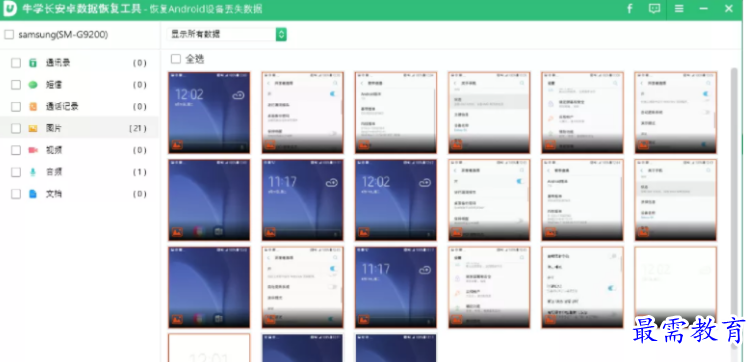Click the (21) count beside 图片

(138, 128)
